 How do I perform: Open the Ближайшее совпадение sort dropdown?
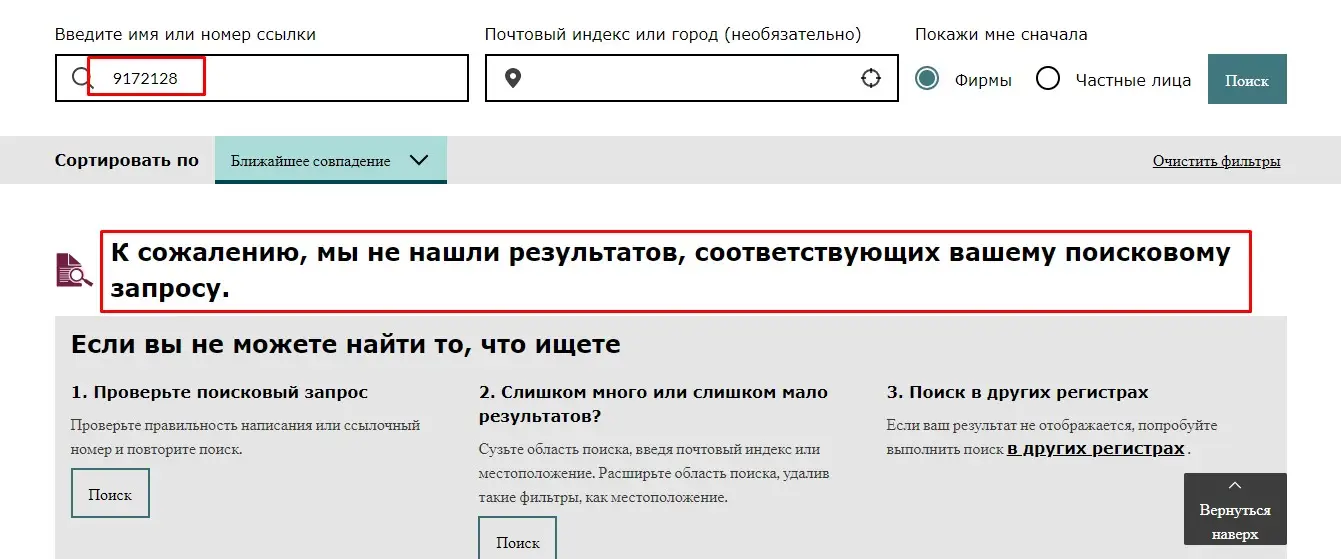coord(331,160)
